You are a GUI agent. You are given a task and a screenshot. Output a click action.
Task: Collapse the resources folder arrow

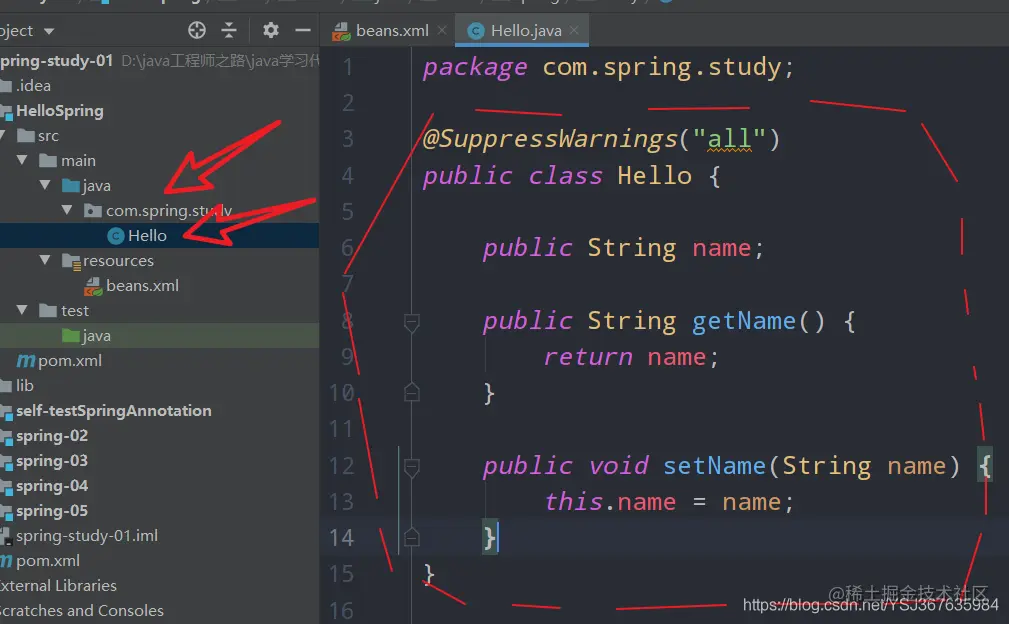click(x=44, y=260)
